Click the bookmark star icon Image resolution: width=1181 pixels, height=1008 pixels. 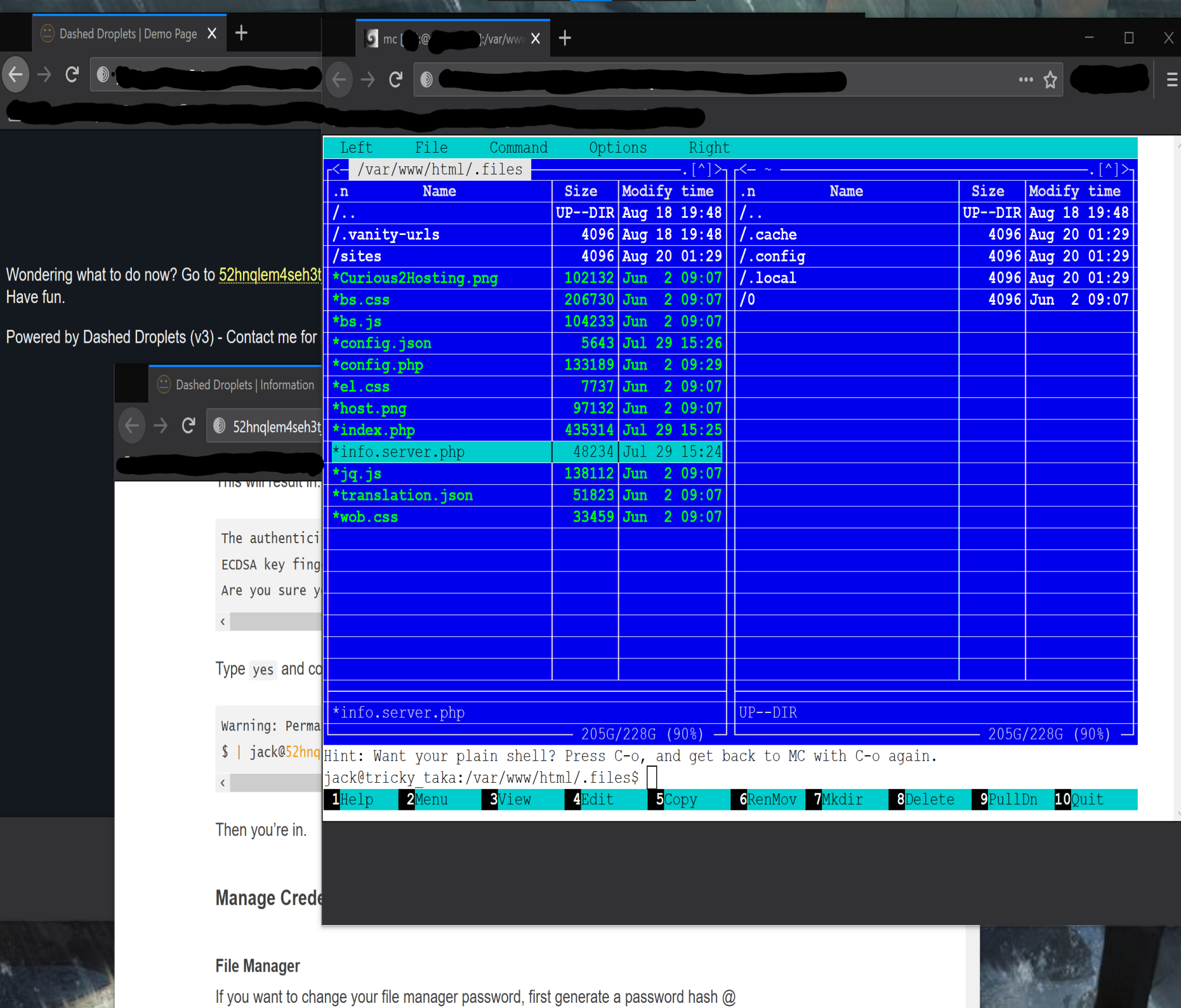pos(1050,79)
